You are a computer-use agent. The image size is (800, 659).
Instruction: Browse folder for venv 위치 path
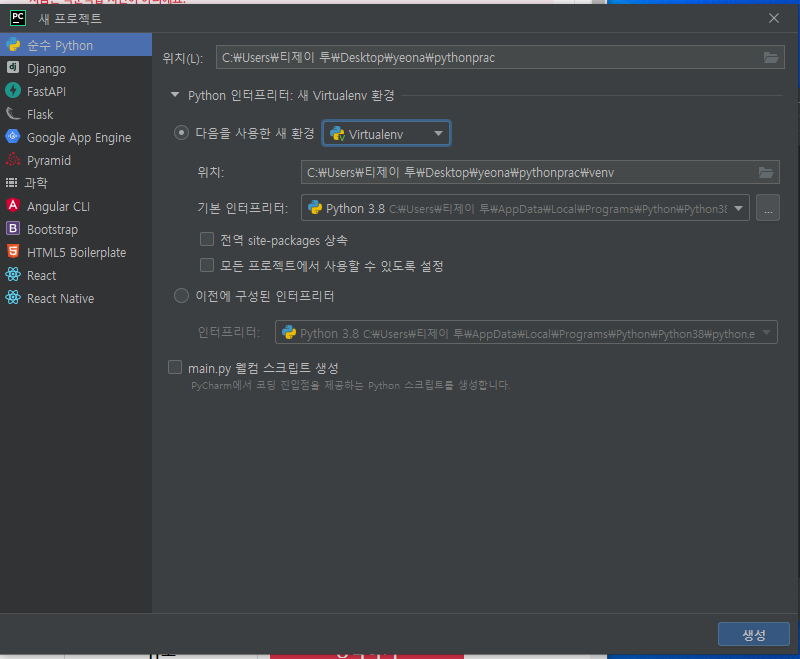[x=766, y=172]
